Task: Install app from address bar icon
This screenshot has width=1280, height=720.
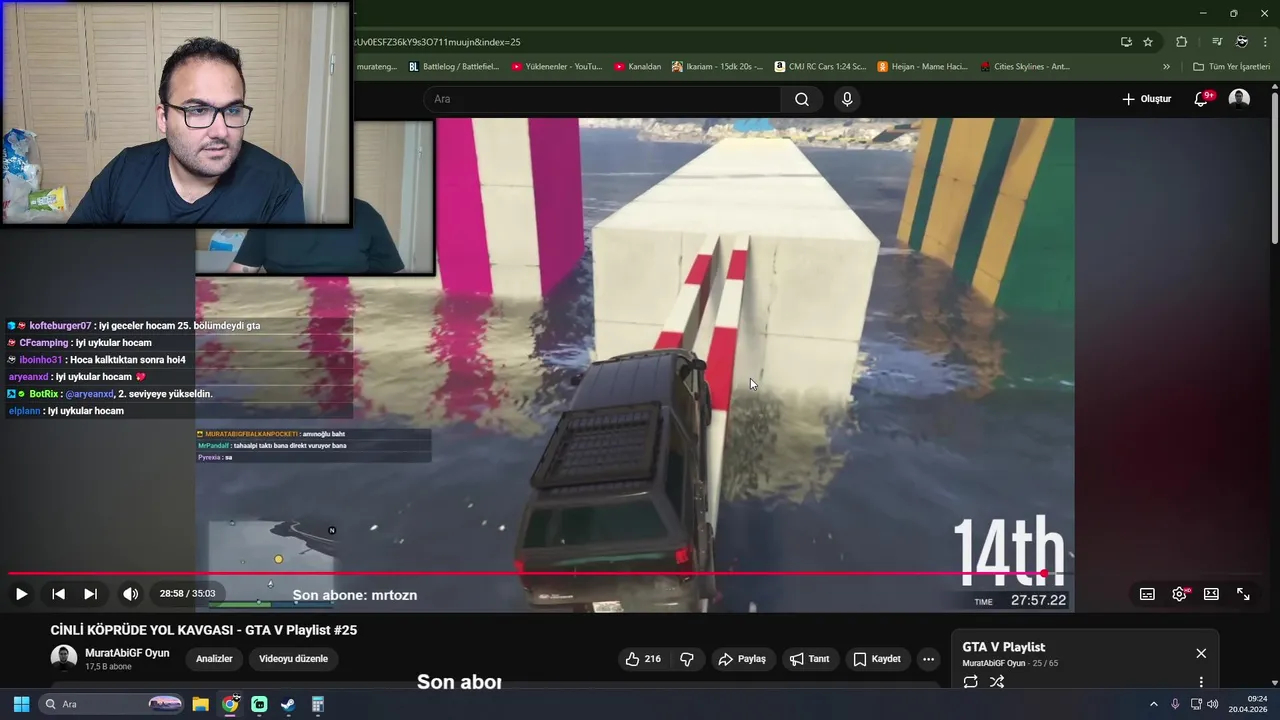Action: pyautogui.click(x=1126, y=42)
